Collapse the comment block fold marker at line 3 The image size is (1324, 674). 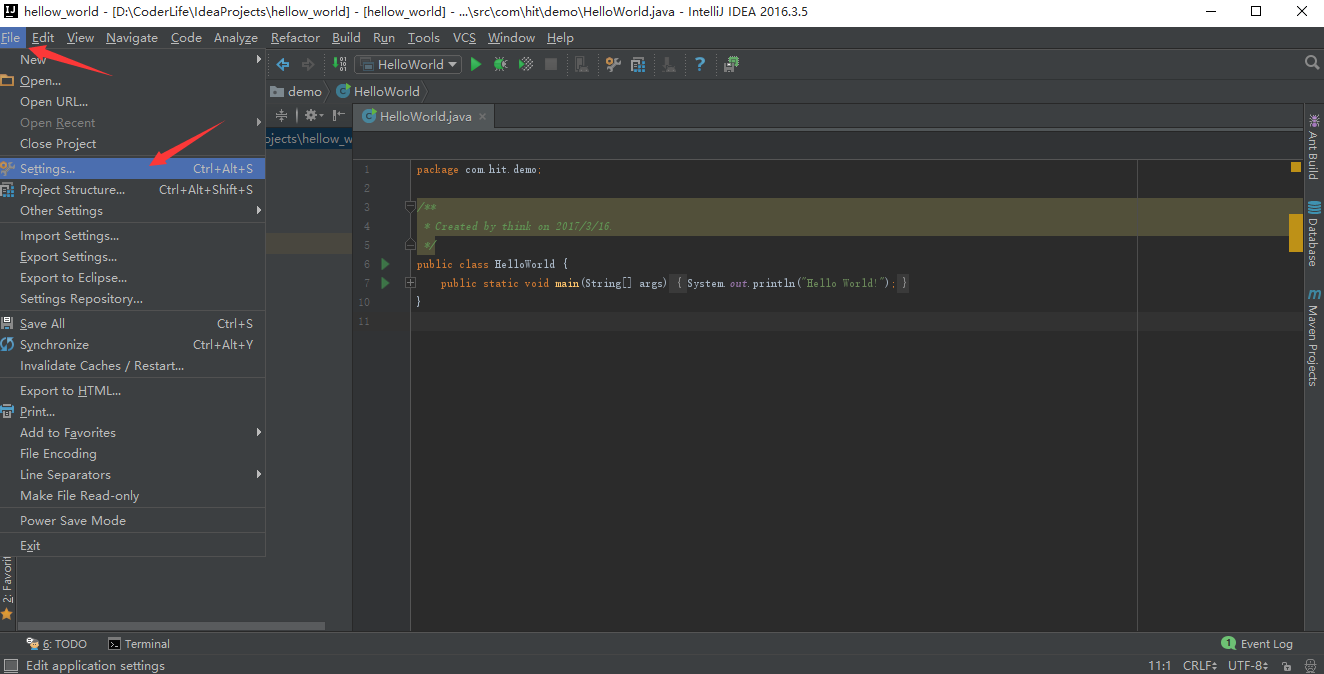(x=410, y=206)
